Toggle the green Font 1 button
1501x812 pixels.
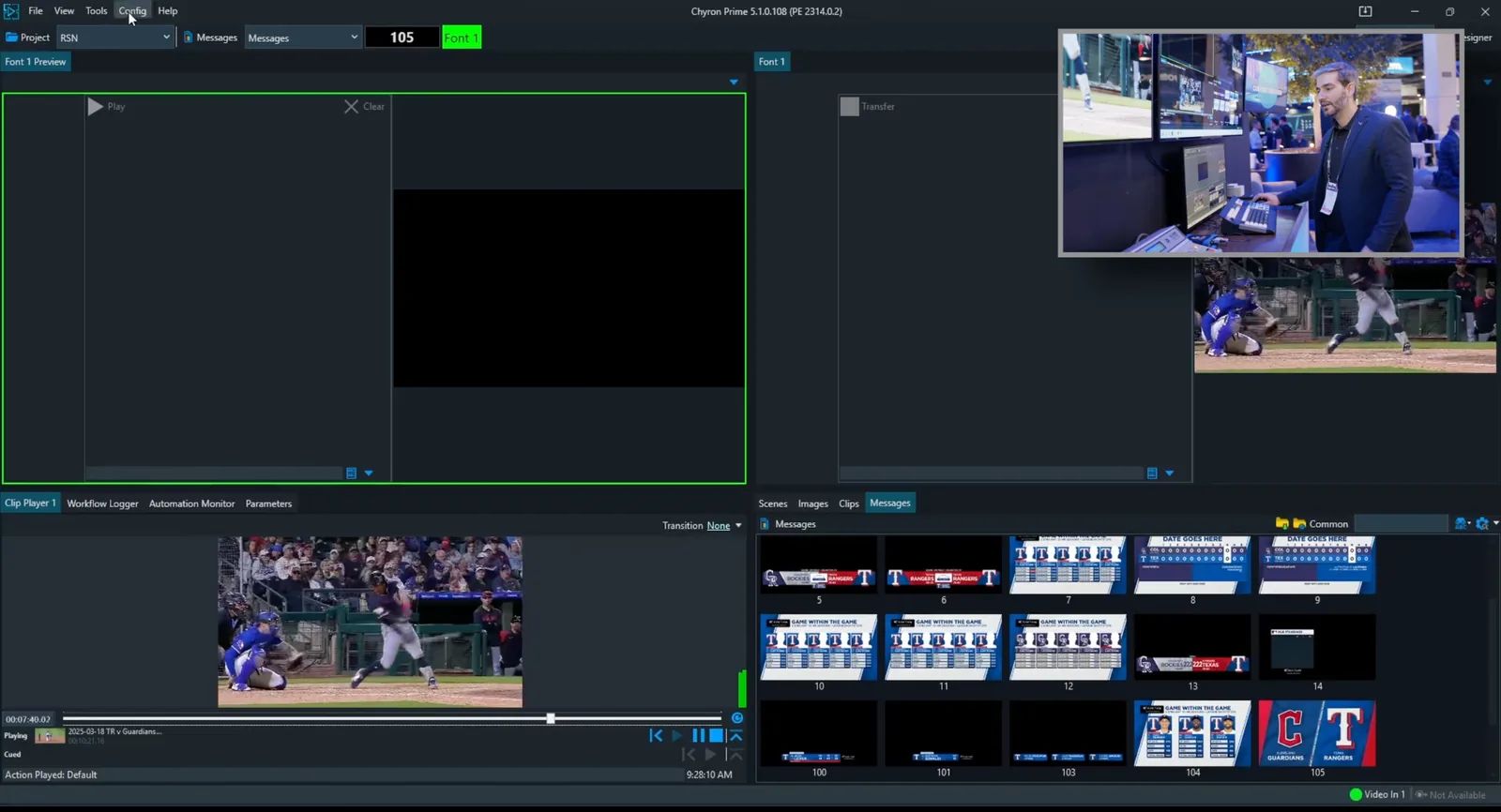462,38
